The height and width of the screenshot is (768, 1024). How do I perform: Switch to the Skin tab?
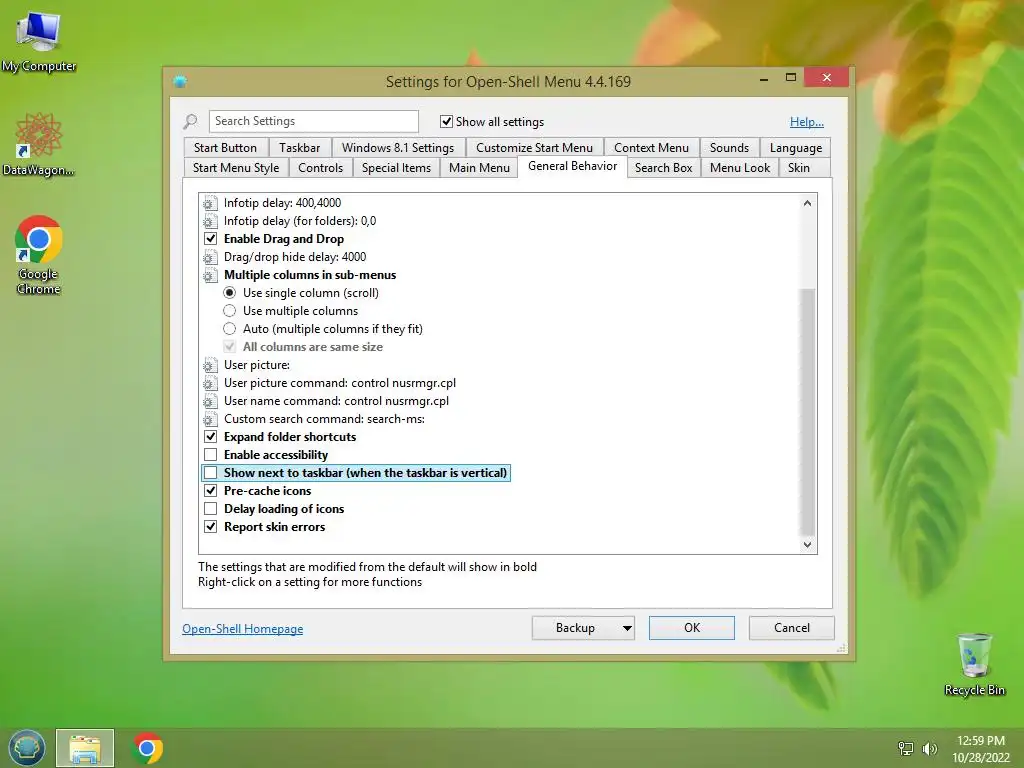[x=799, y=168]
